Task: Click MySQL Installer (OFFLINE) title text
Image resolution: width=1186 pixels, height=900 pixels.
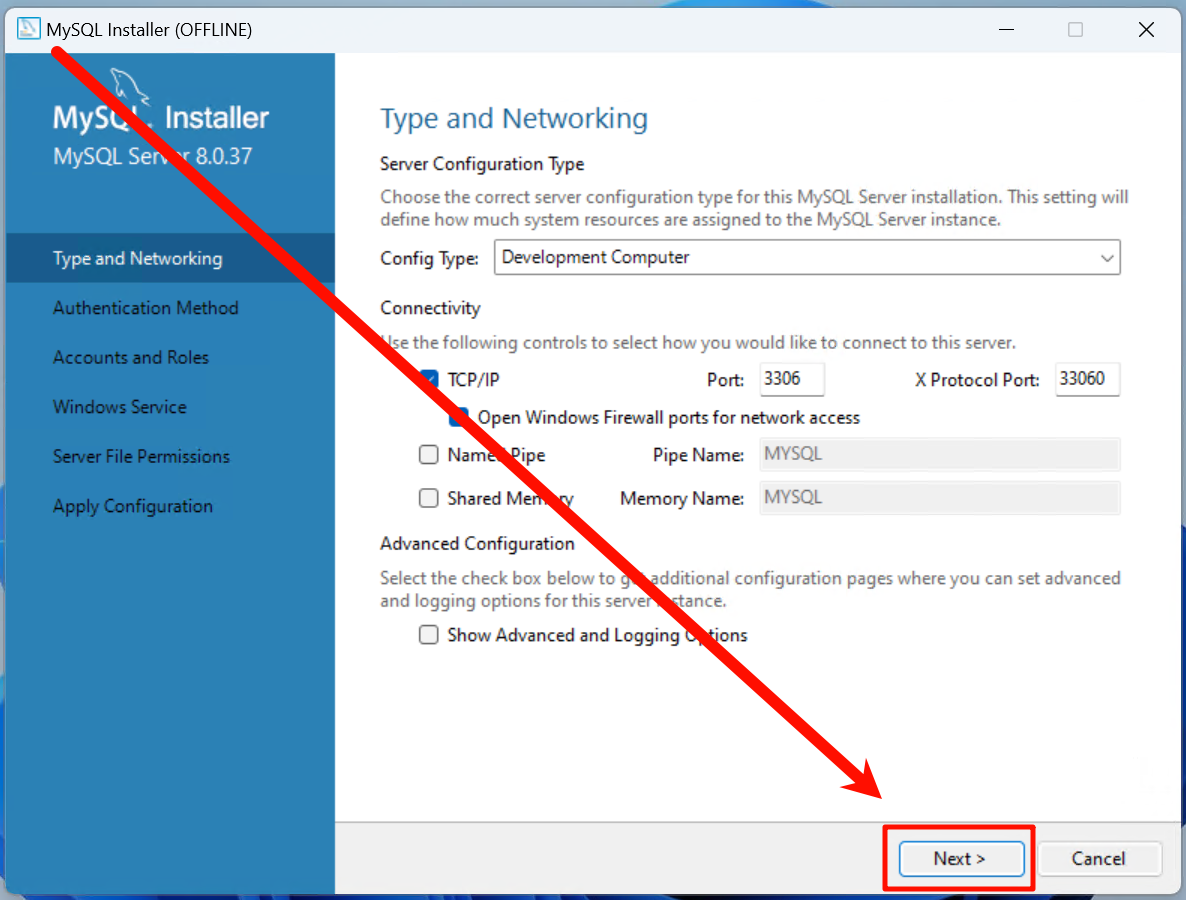Action: coord(149,29)
